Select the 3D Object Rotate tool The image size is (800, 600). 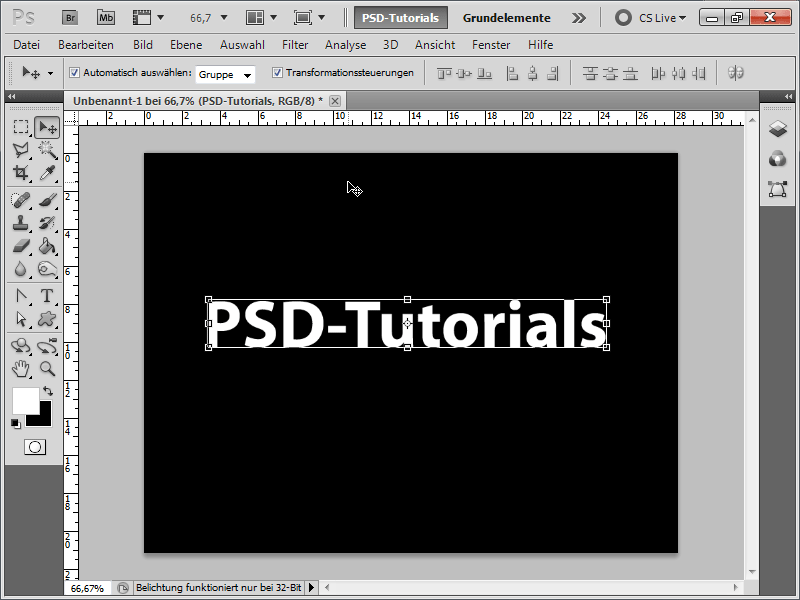point(21,346)
